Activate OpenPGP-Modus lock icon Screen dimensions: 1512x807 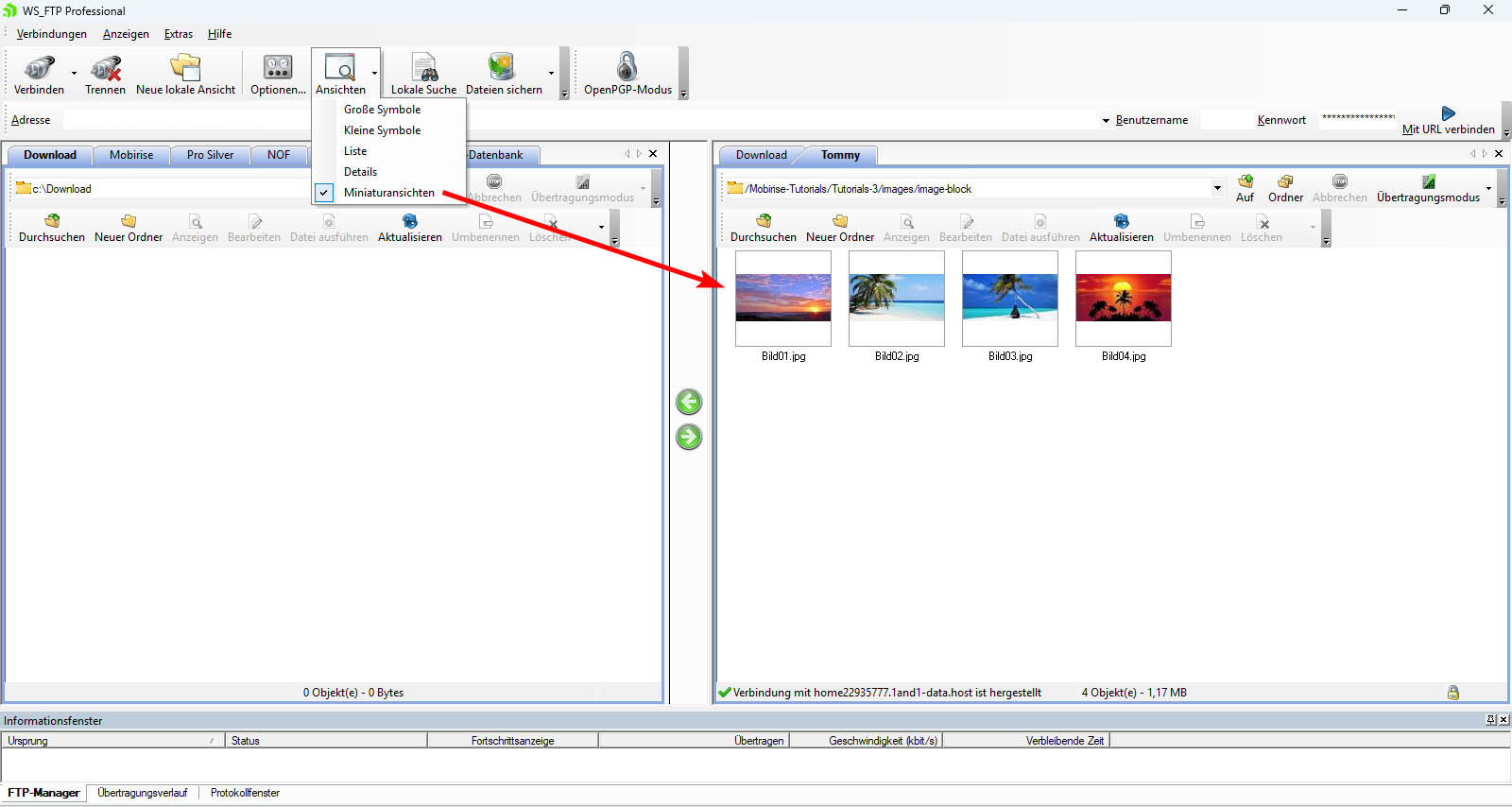click(627, 69)
